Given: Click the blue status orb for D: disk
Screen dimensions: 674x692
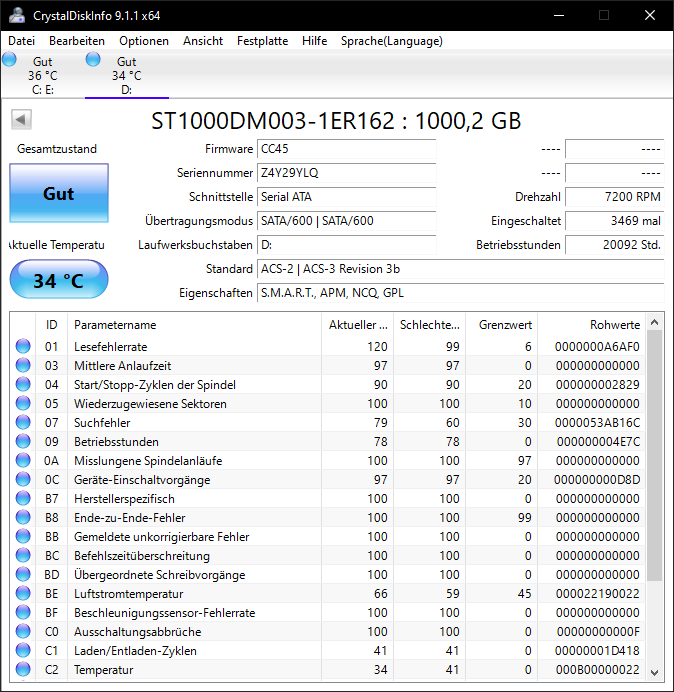Looking at the screenshot, I should (93, 59).
